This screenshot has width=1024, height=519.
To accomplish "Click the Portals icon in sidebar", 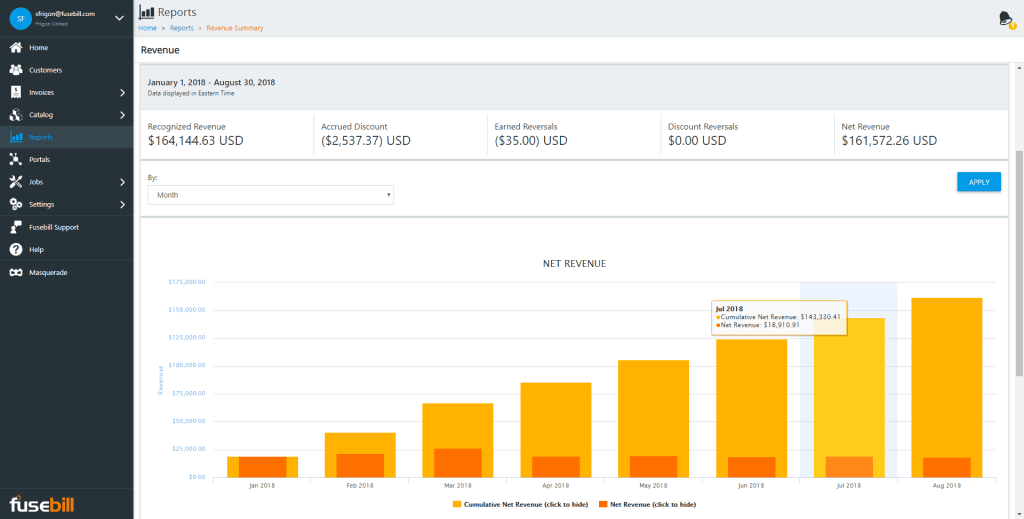I will [x=16, y=159].
